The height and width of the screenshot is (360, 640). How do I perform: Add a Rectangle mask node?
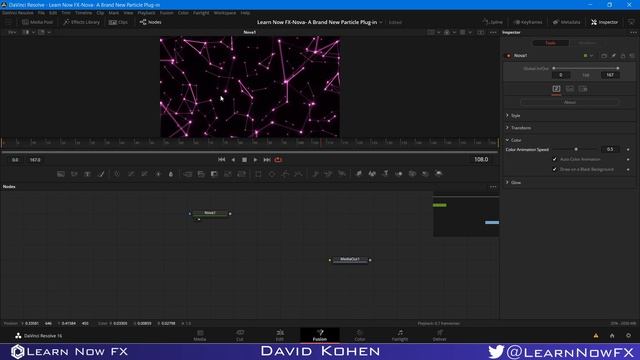click(258, 174)
